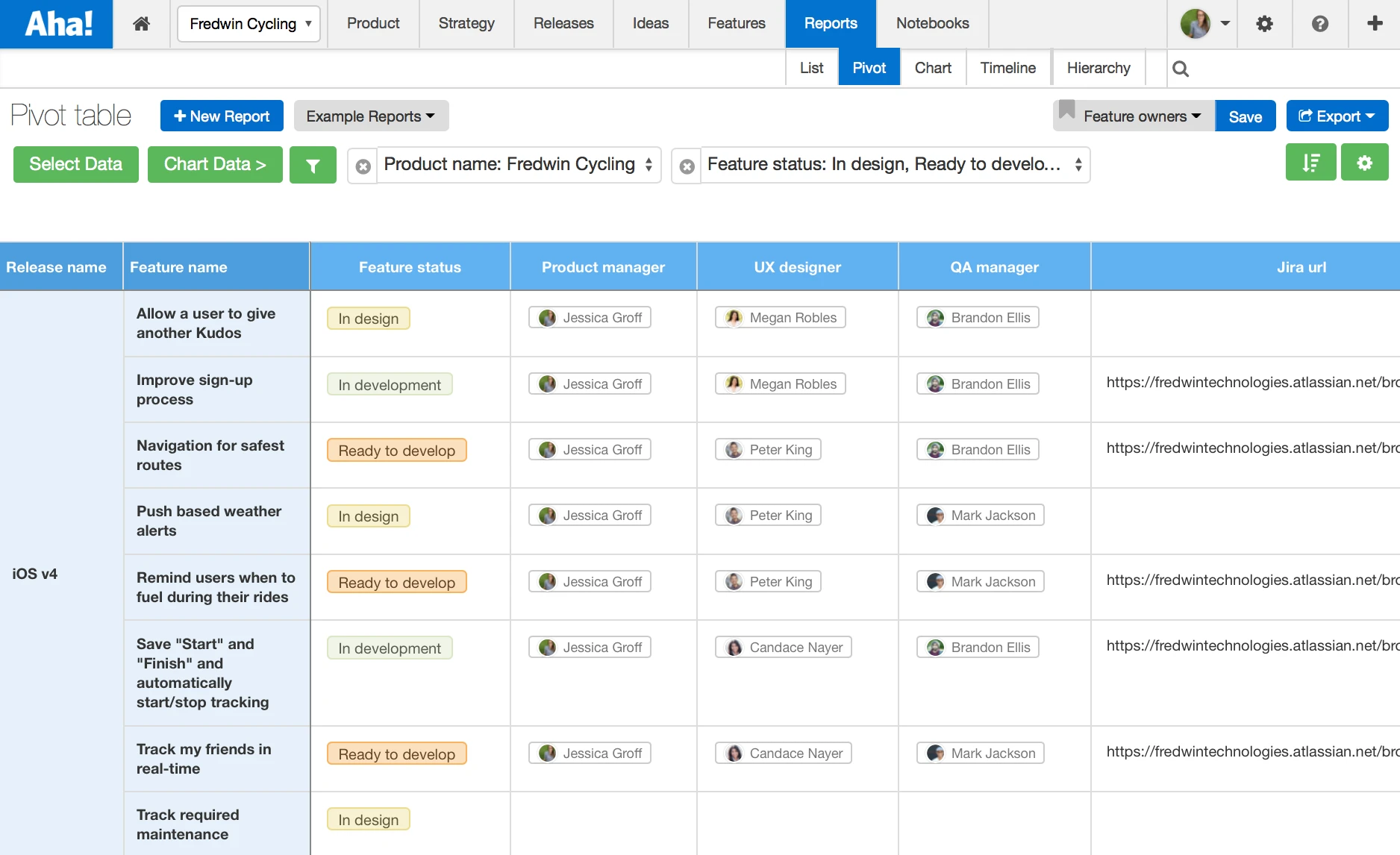Go to the home icon
Viewport: 1400px width, 855px height.
141,24
